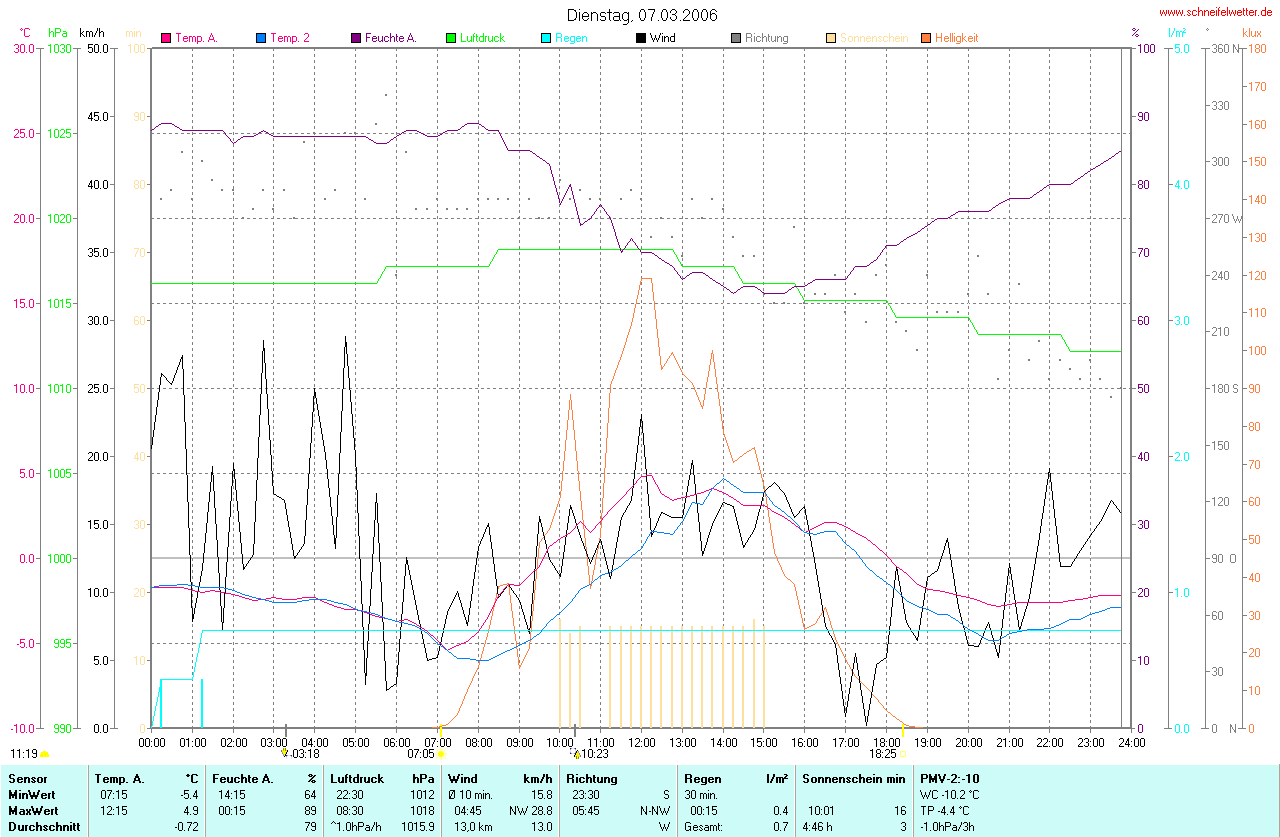This screenshot has height=837, width=1280.
Task: Click the Feuchte A. legend label
Action: 391,38
